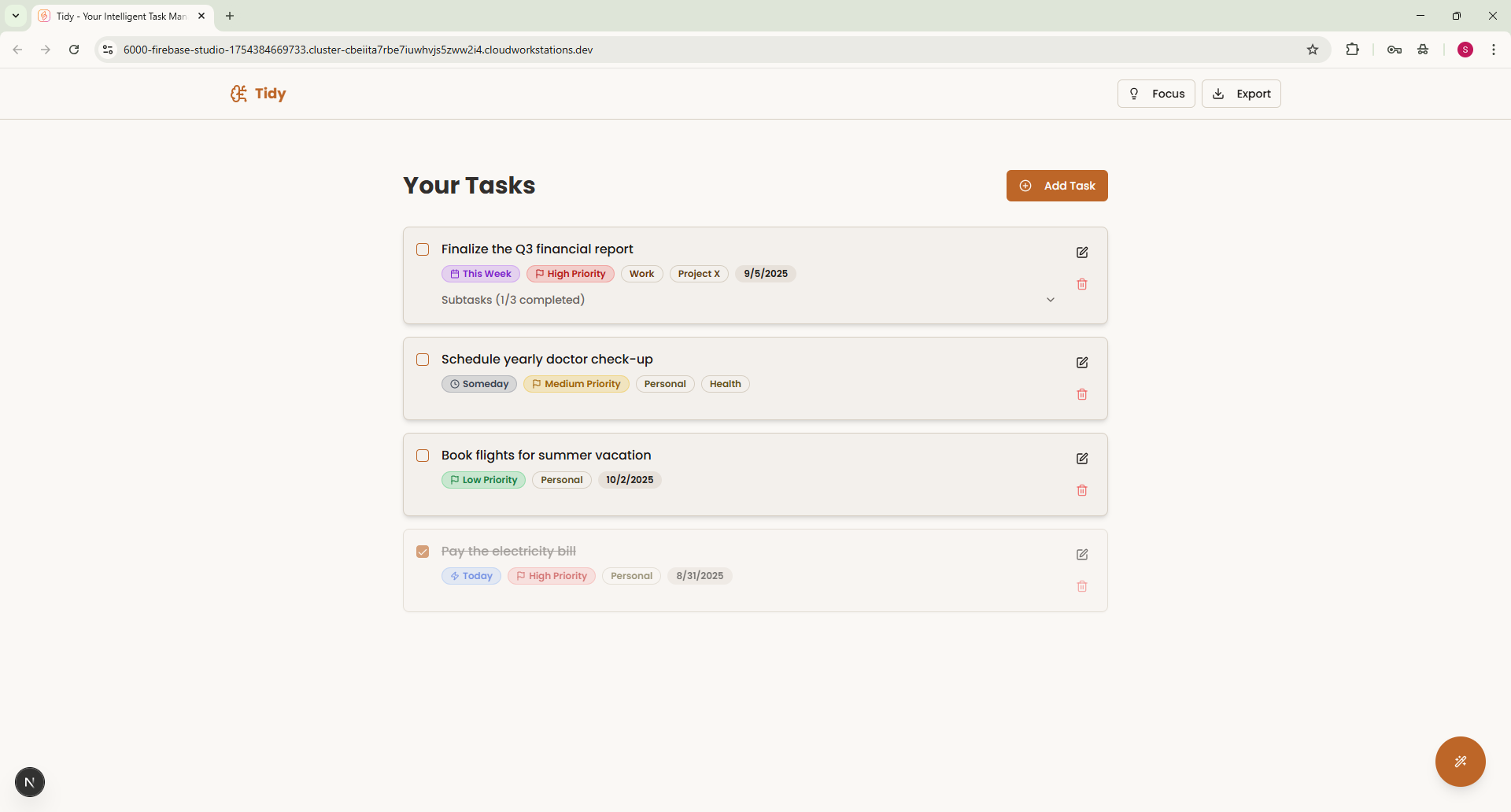
Task: Open the magic wand AI assistant button
Action: (x=1460, y=761)
